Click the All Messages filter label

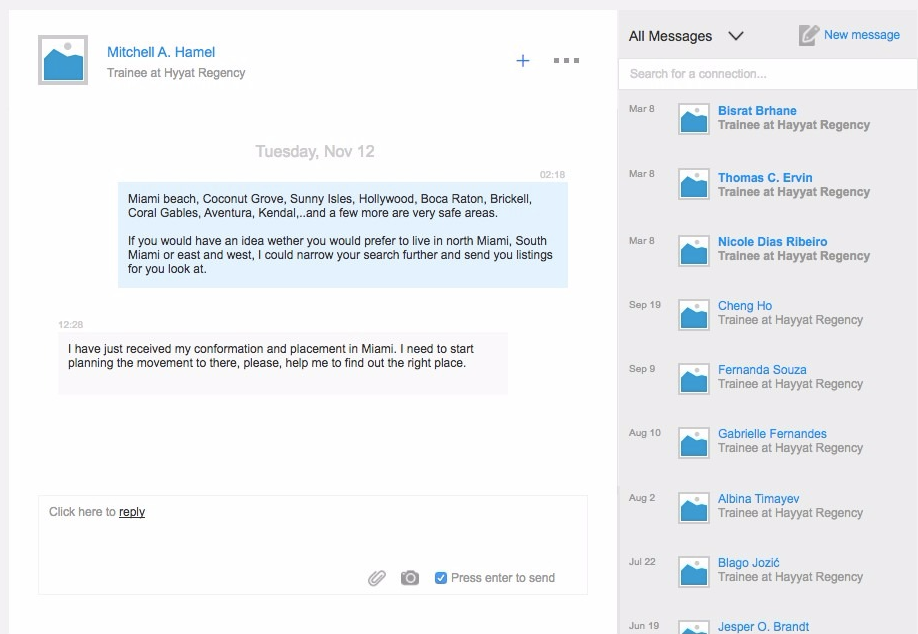(x=670, y=36)
